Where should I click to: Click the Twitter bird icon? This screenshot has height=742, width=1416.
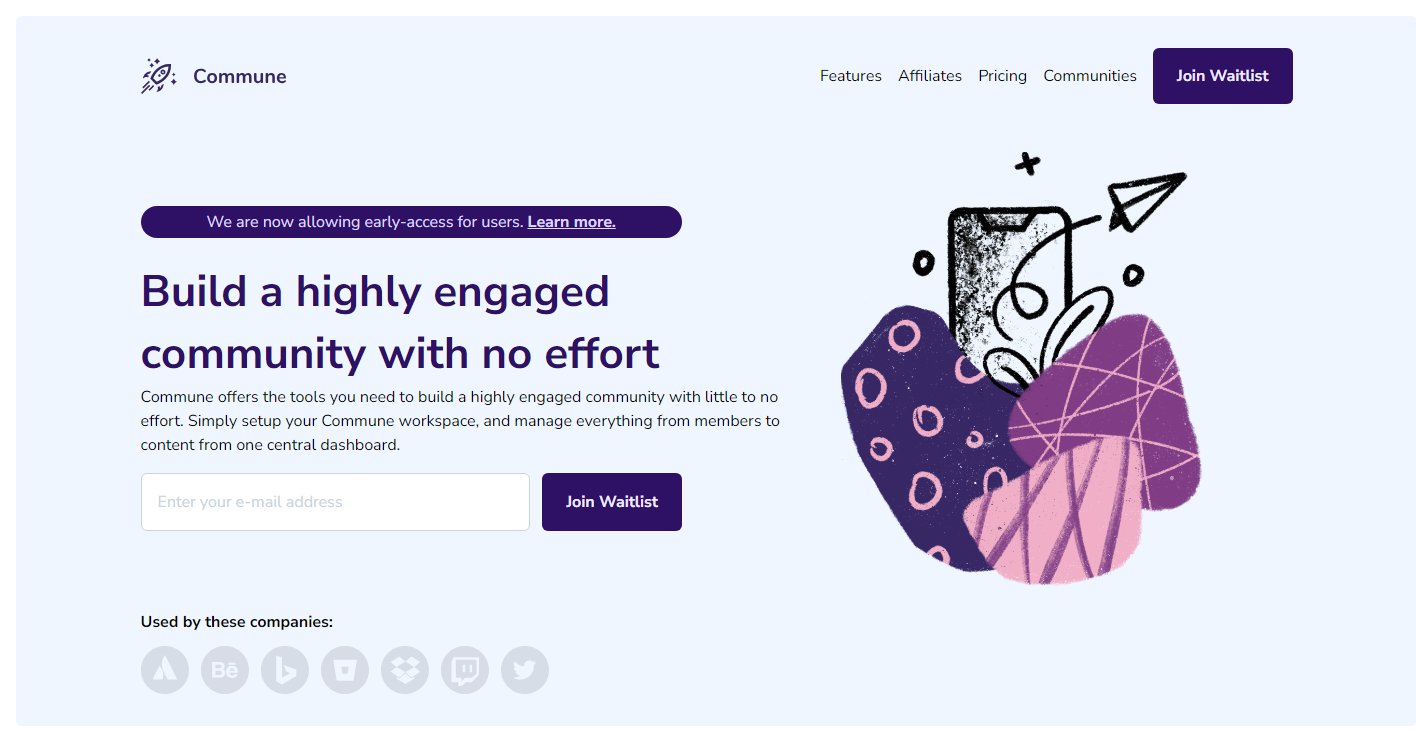click(525, 670)
